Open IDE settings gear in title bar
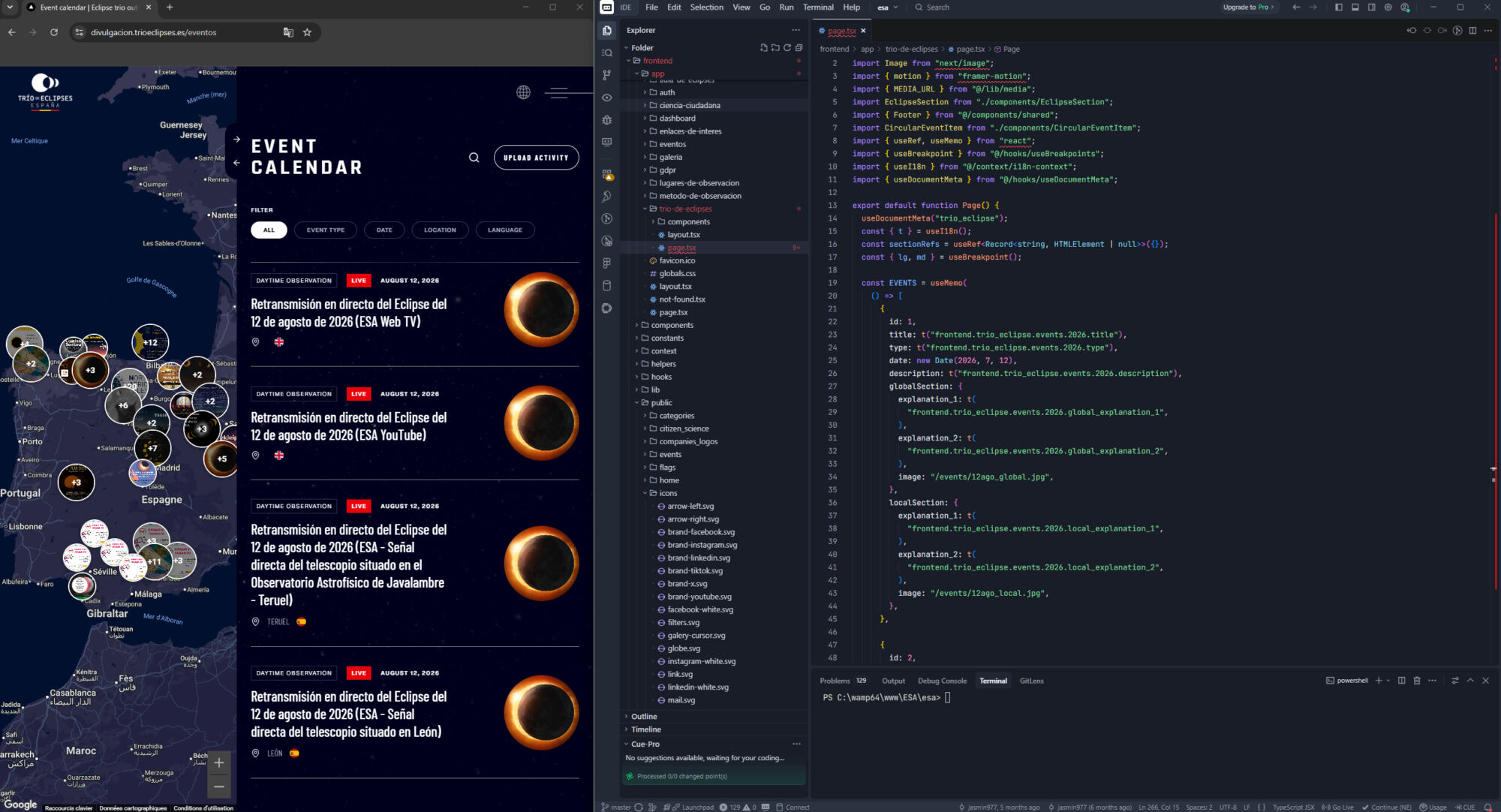 click(1388, 8)
